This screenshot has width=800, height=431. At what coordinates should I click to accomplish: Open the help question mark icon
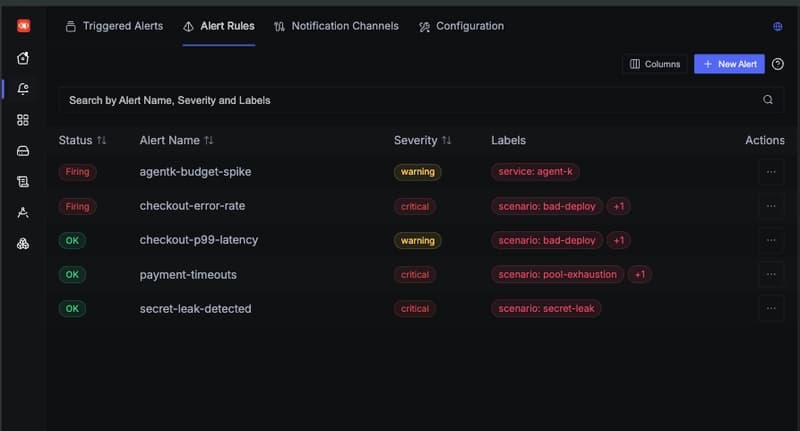pos(778,64)
